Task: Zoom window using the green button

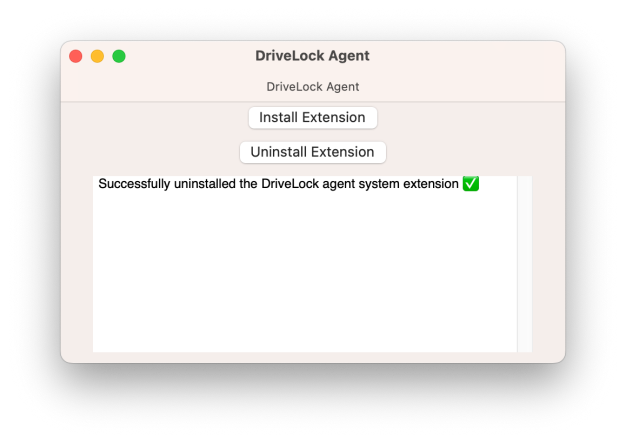Action: [119, 56]
